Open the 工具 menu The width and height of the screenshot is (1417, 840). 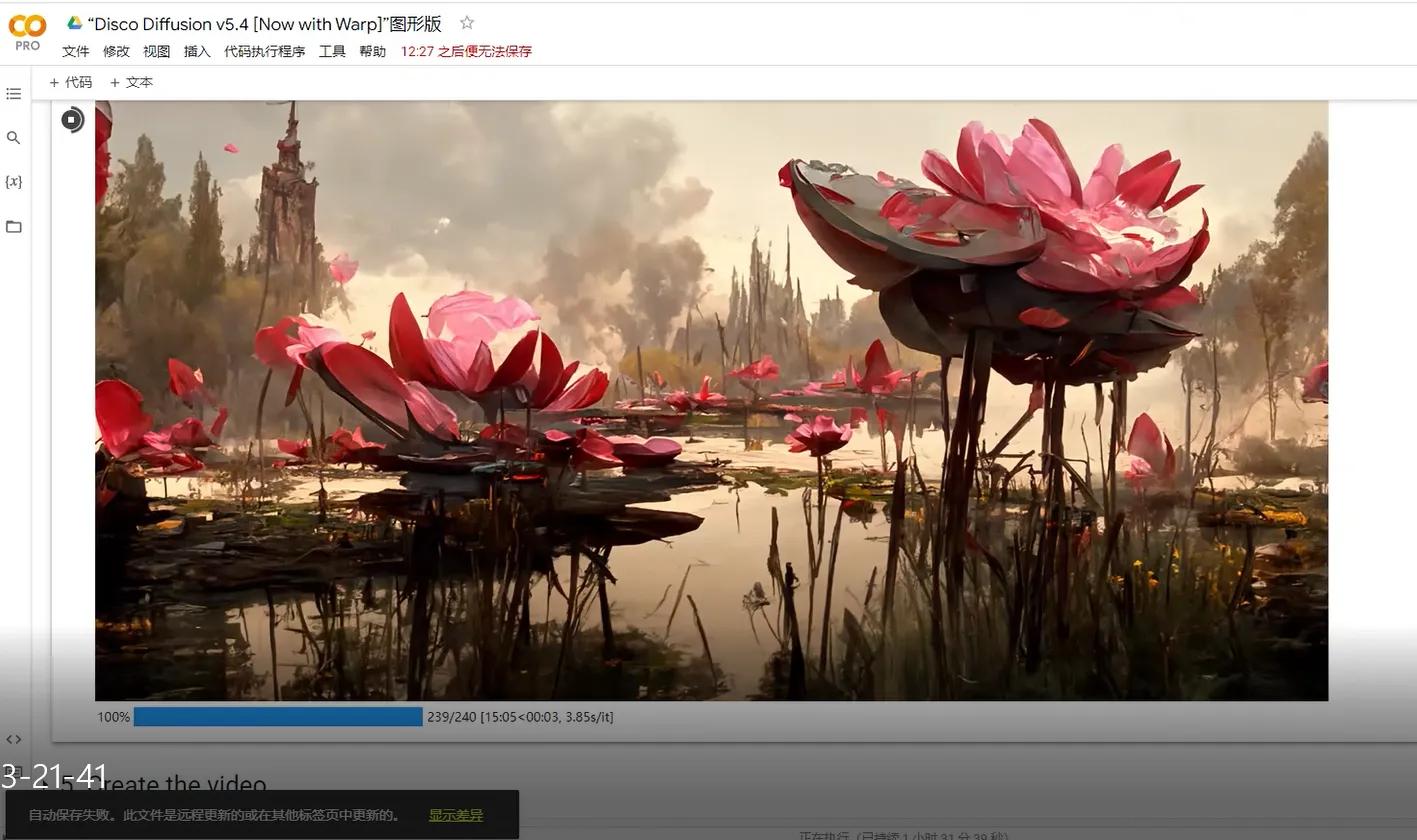point(332,51)
